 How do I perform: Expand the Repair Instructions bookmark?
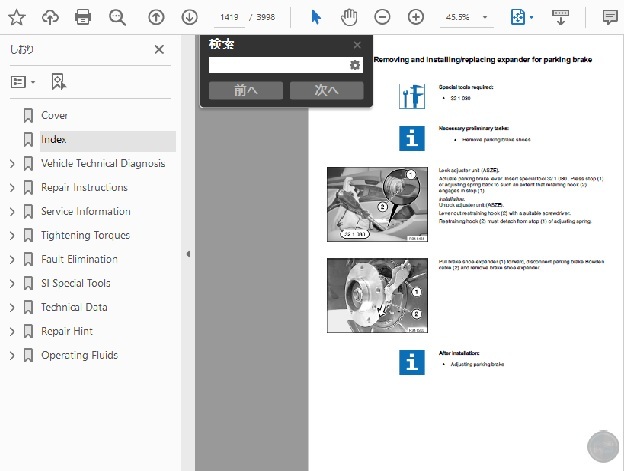coord(12,188)
